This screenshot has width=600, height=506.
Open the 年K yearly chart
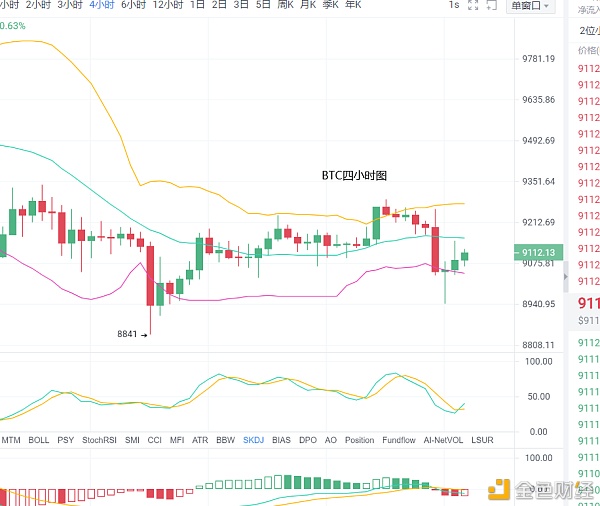pyautogui.click(x=353, y=5)
